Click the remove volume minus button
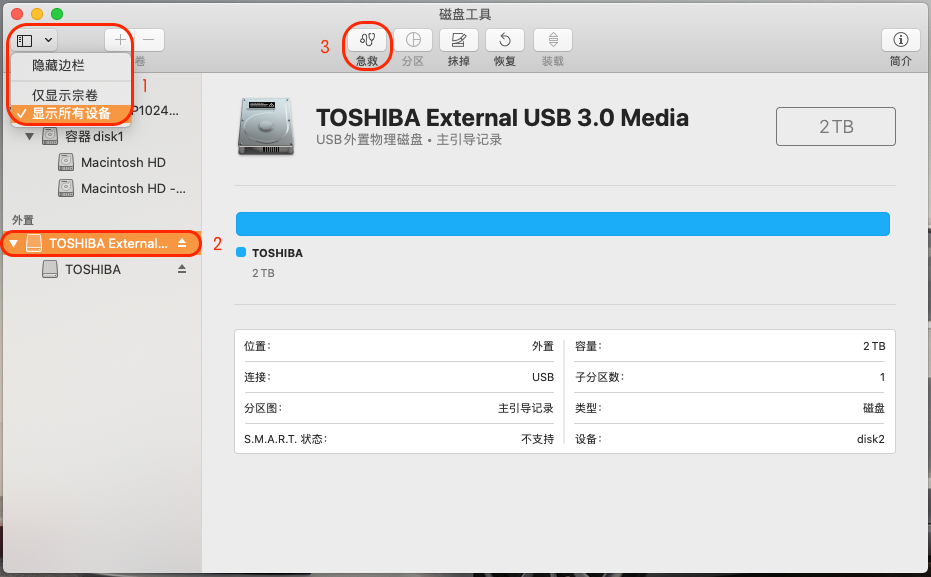931x577 pixels. click(149, 40)
